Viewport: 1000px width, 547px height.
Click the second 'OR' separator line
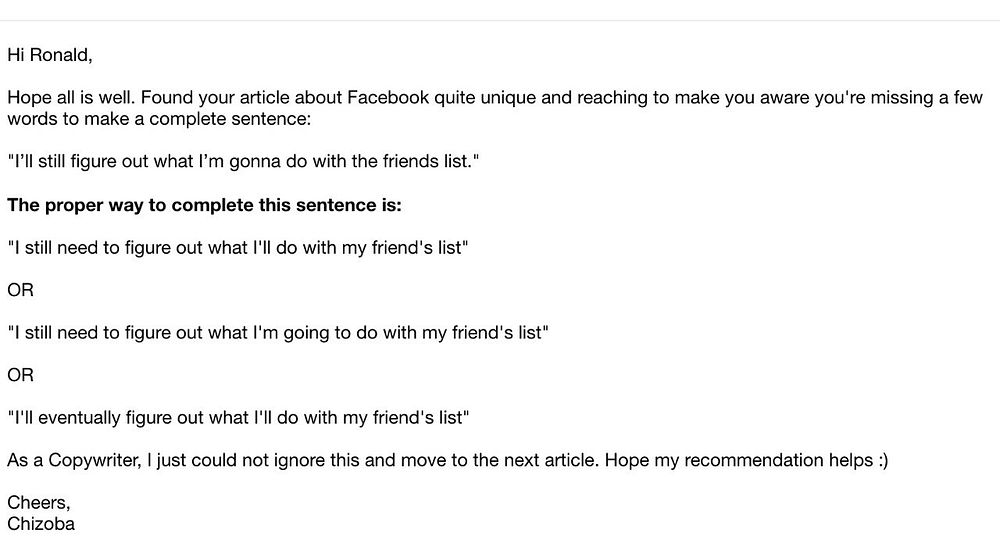point(20,375)
